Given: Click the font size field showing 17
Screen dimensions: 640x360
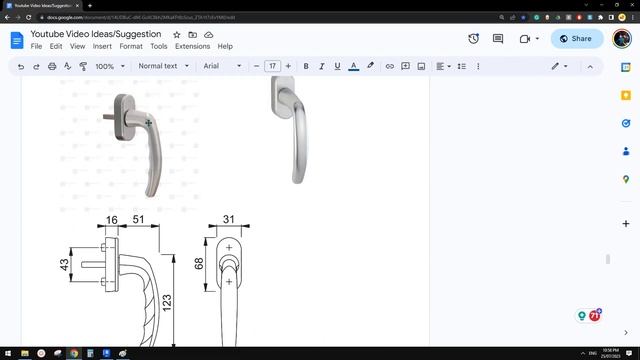Looking at the screenshot, I should point(272,66).
